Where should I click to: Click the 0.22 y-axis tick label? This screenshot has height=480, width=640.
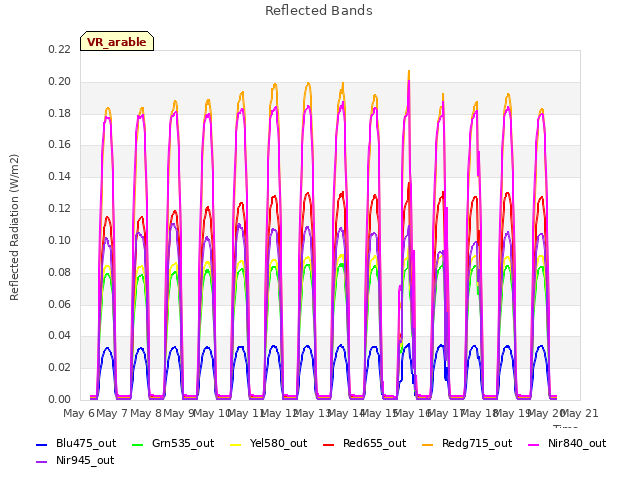60,49
